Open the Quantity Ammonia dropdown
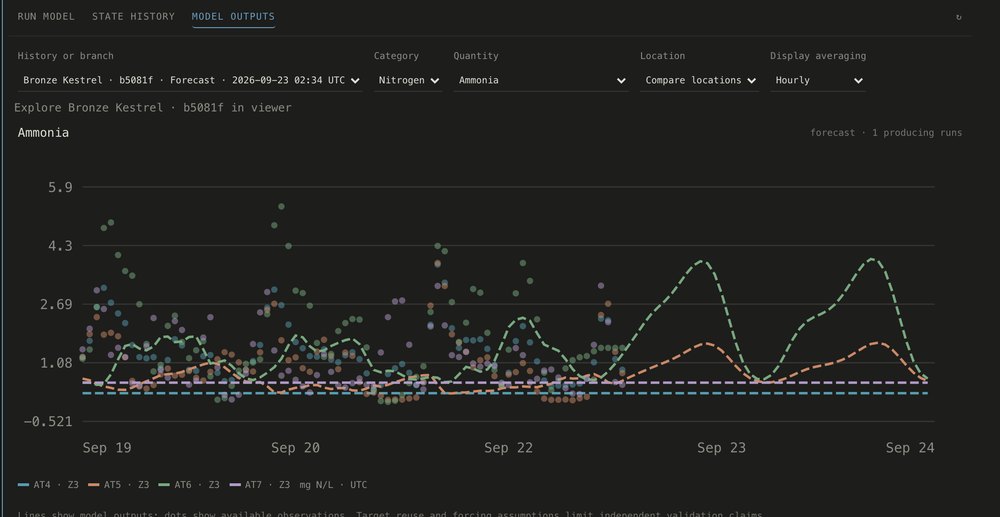1000x517 pixels. [x=541, y=80]
